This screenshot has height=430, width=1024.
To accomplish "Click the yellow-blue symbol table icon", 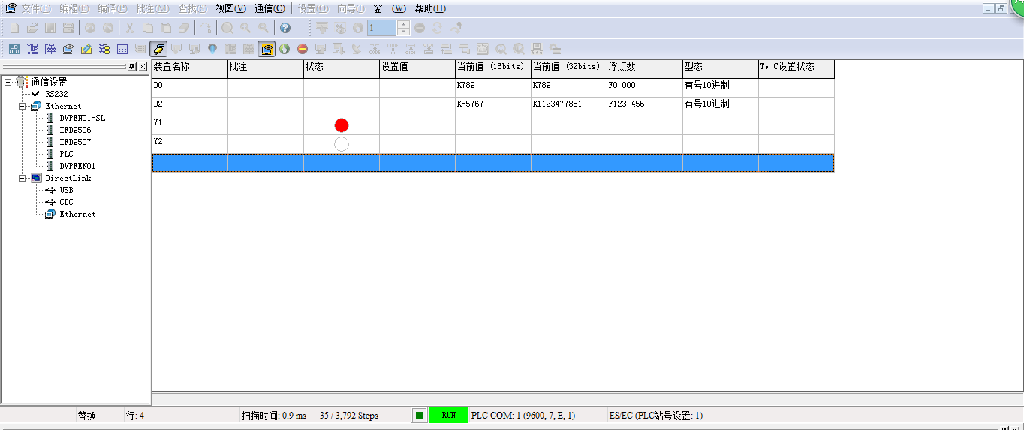I will pyautogui.click(x=104, y=49).
